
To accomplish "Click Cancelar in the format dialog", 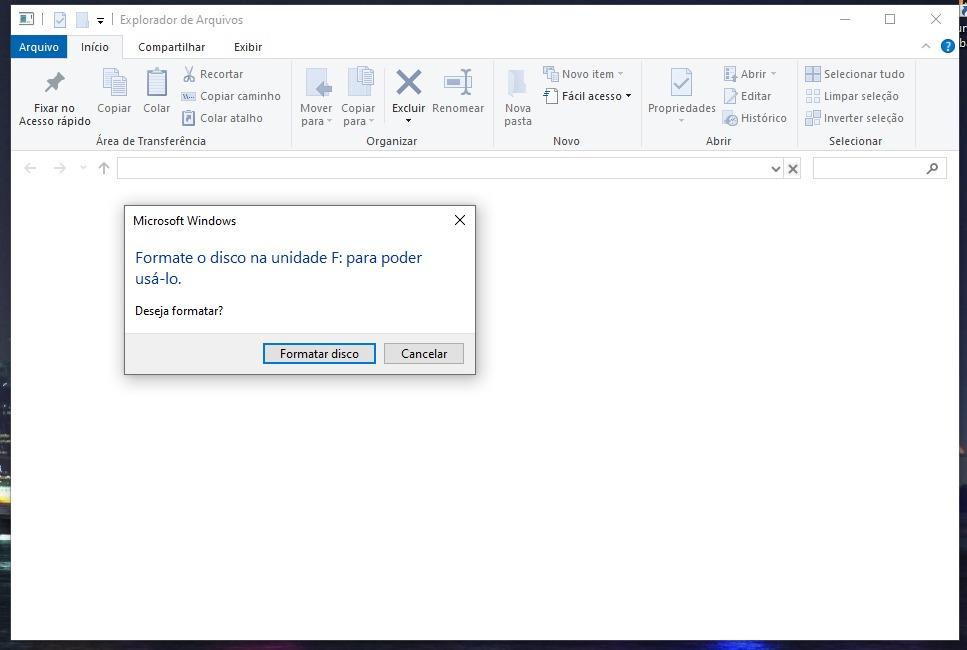I will click(424, 353).
